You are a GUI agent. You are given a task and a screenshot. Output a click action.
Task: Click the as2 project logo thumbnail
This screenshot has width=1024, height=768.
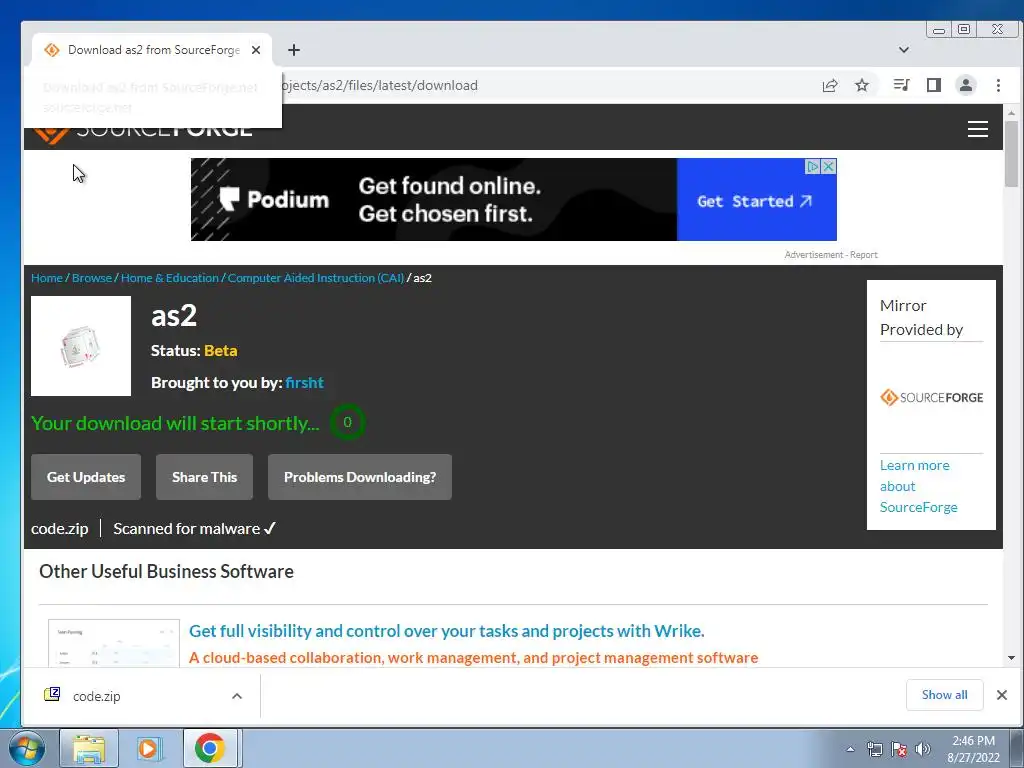[x=81, y=346]
